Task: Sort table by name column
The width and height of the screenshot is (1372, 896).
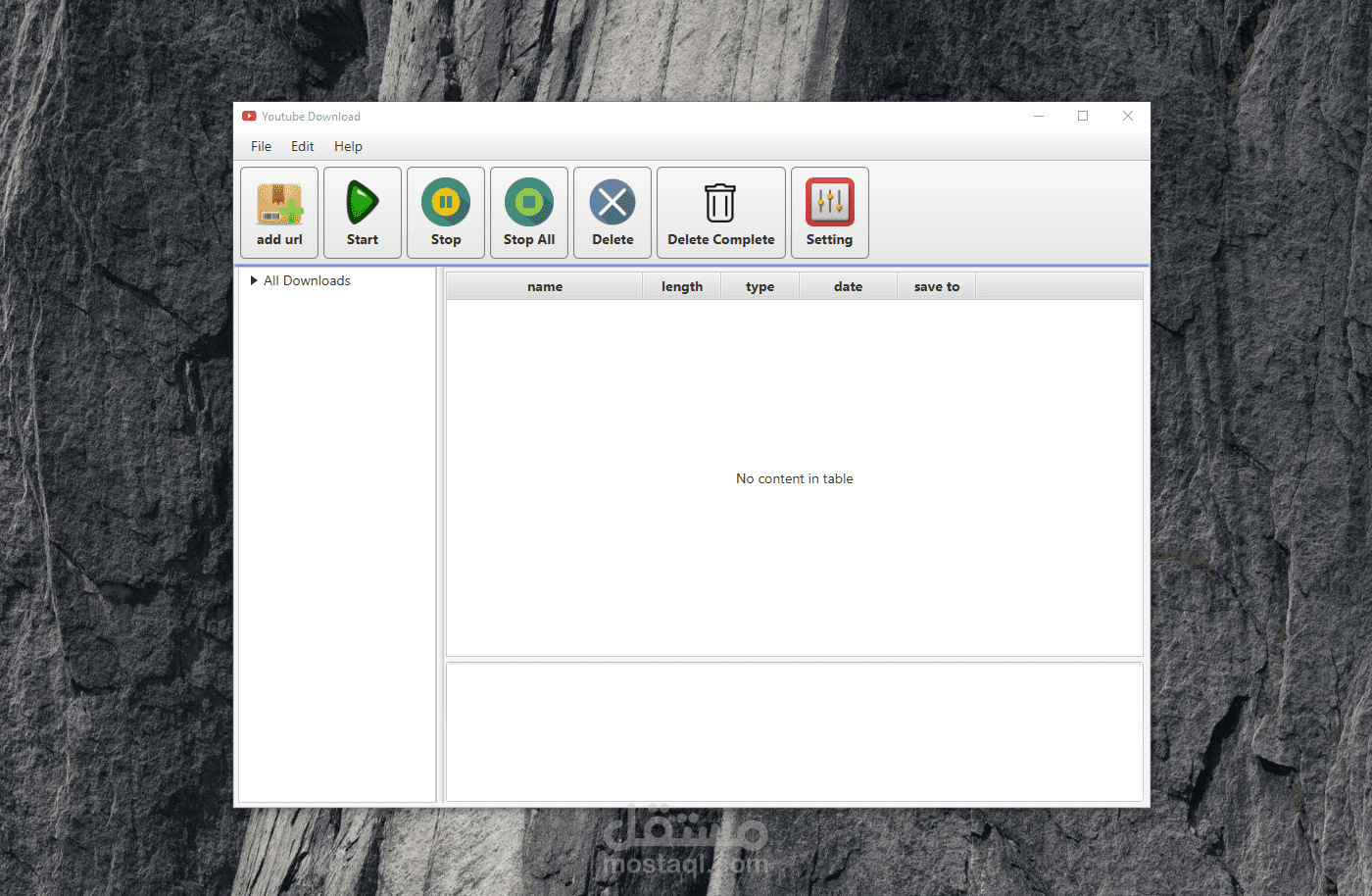Action: [545, 286]
